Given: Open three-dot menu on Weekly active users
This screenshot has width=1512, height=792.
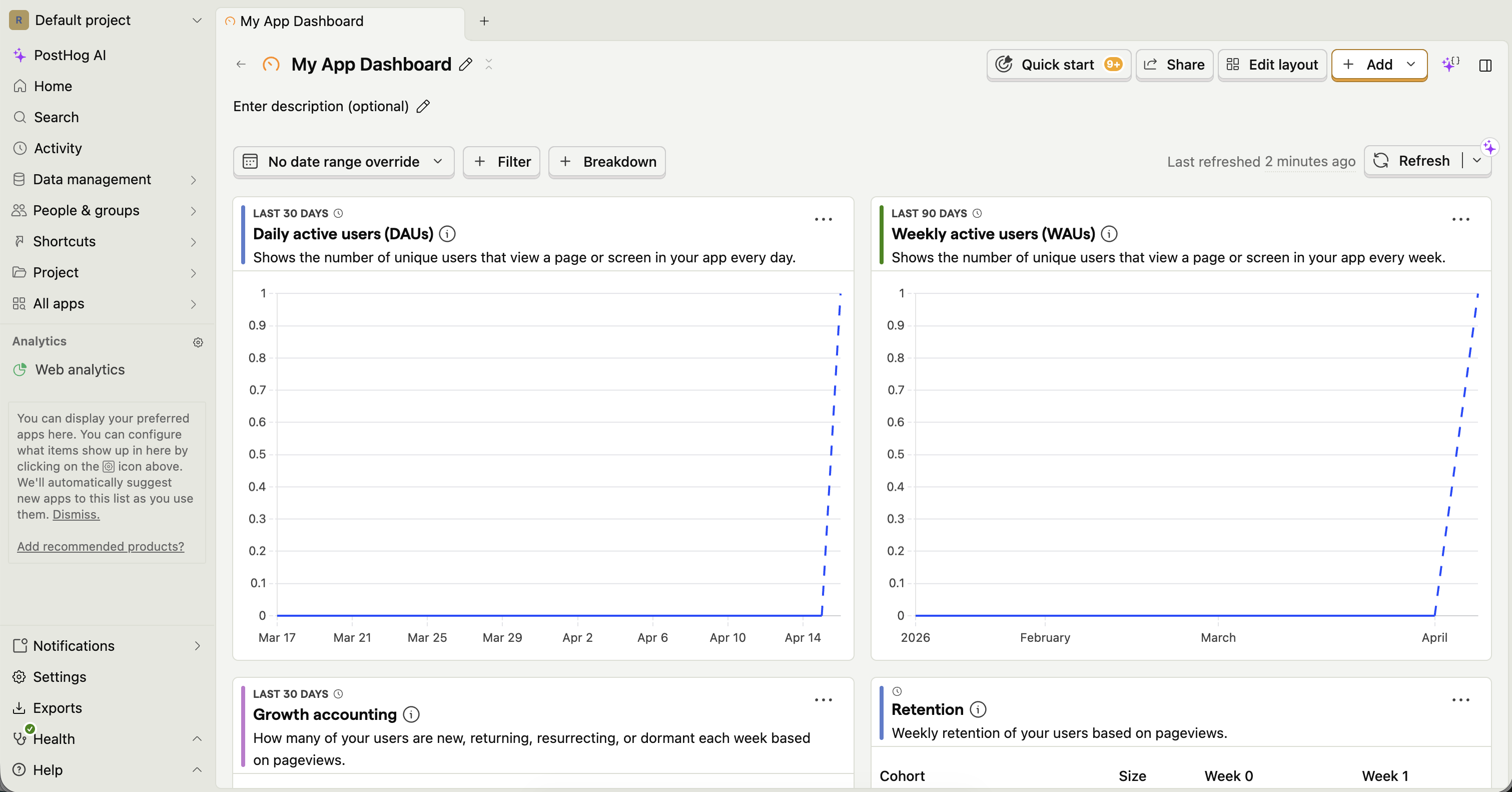Looking at the screenshot, I should point(1460,220).
